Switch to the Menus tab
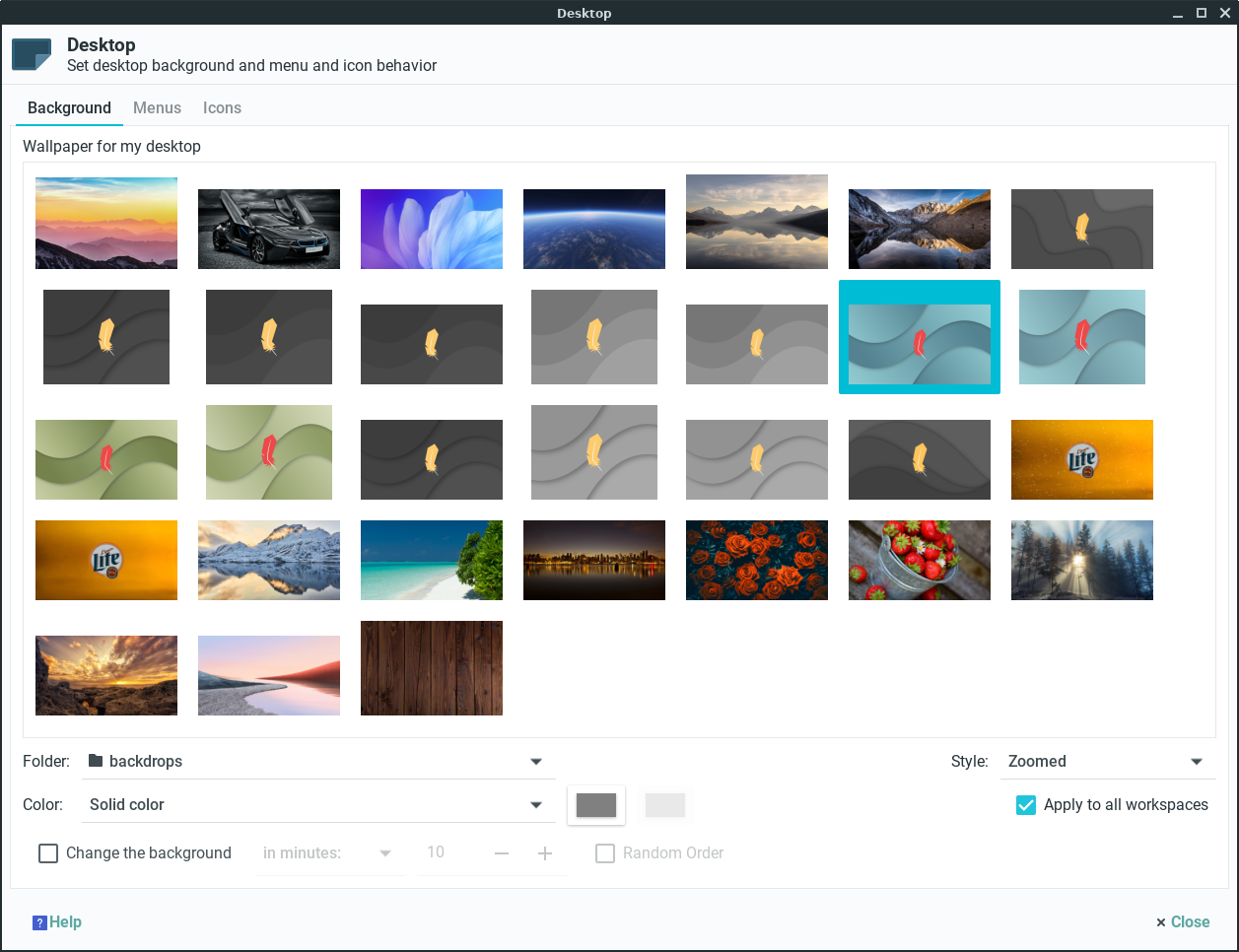 (157, 107)
